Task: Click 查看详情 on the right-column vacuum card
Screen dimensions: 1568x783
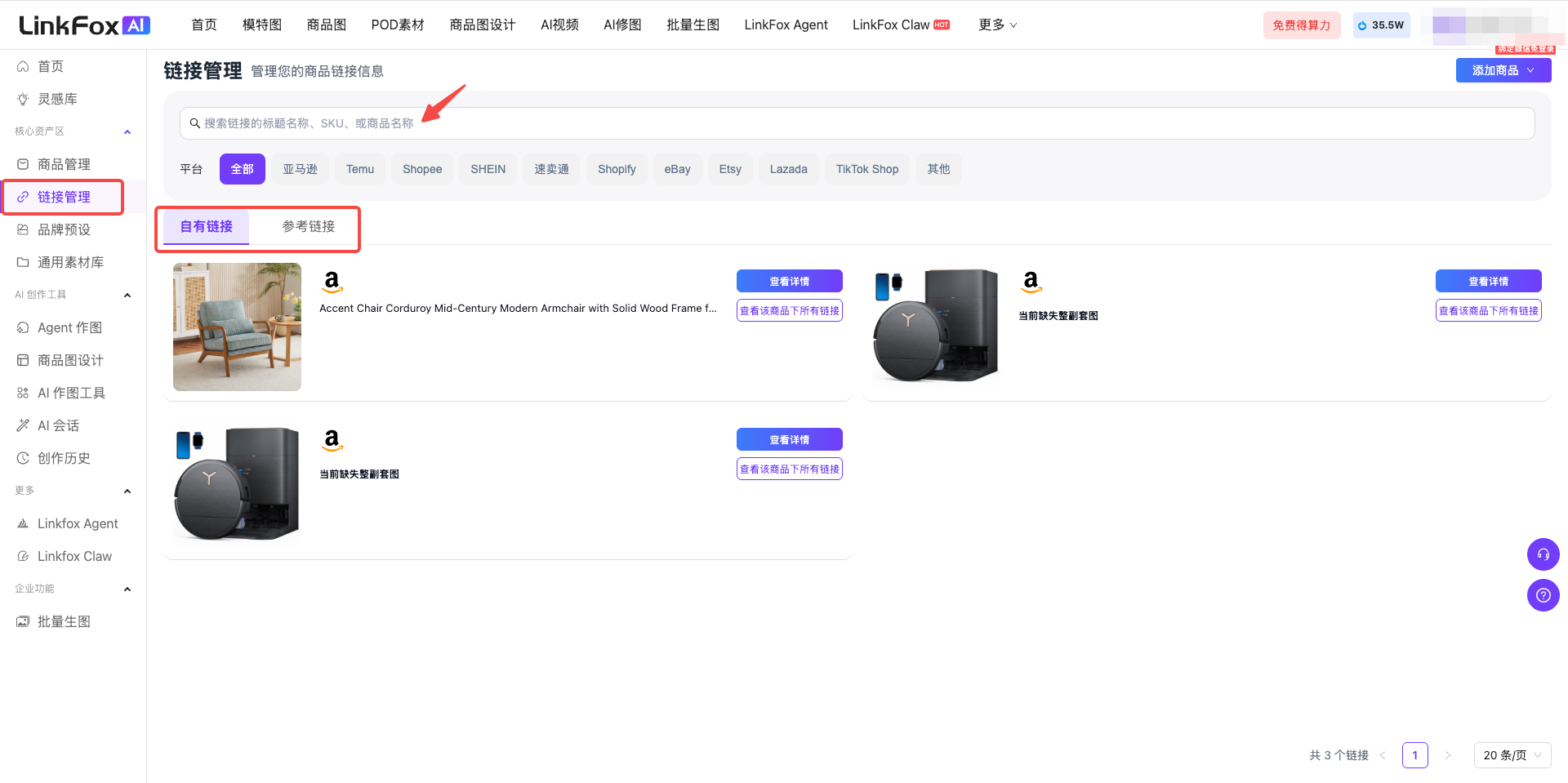Action: click(x=1489, y=281)
